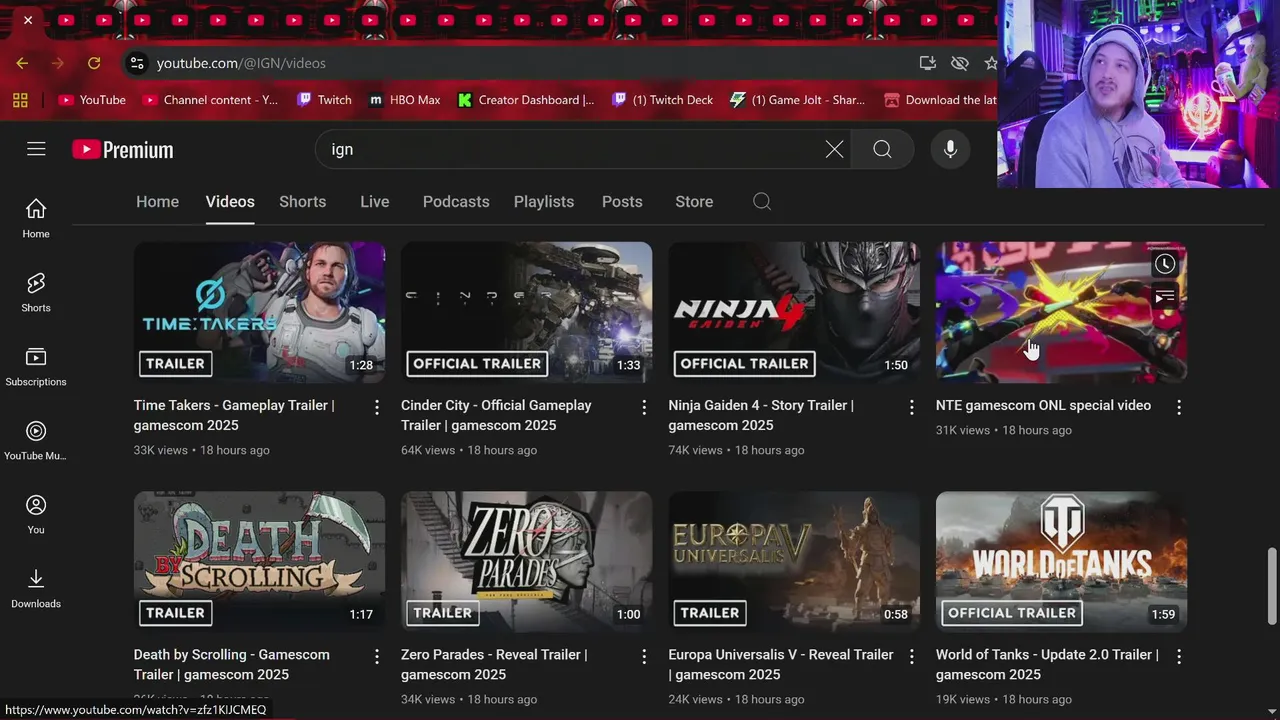Open the You section in sidebar

(x=36, y=515)
